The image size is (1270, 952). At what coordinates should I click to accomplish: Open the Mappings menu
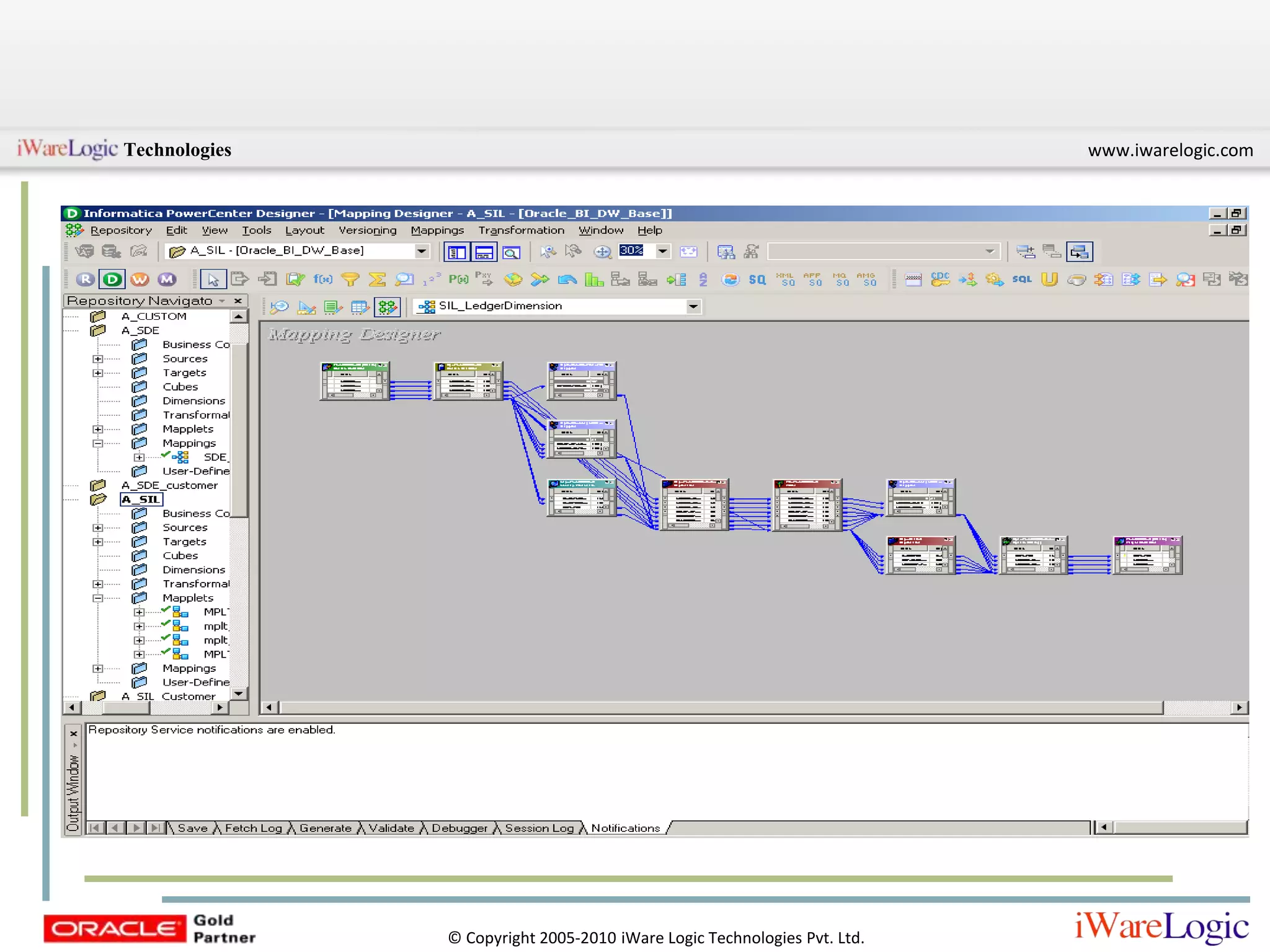437,230
